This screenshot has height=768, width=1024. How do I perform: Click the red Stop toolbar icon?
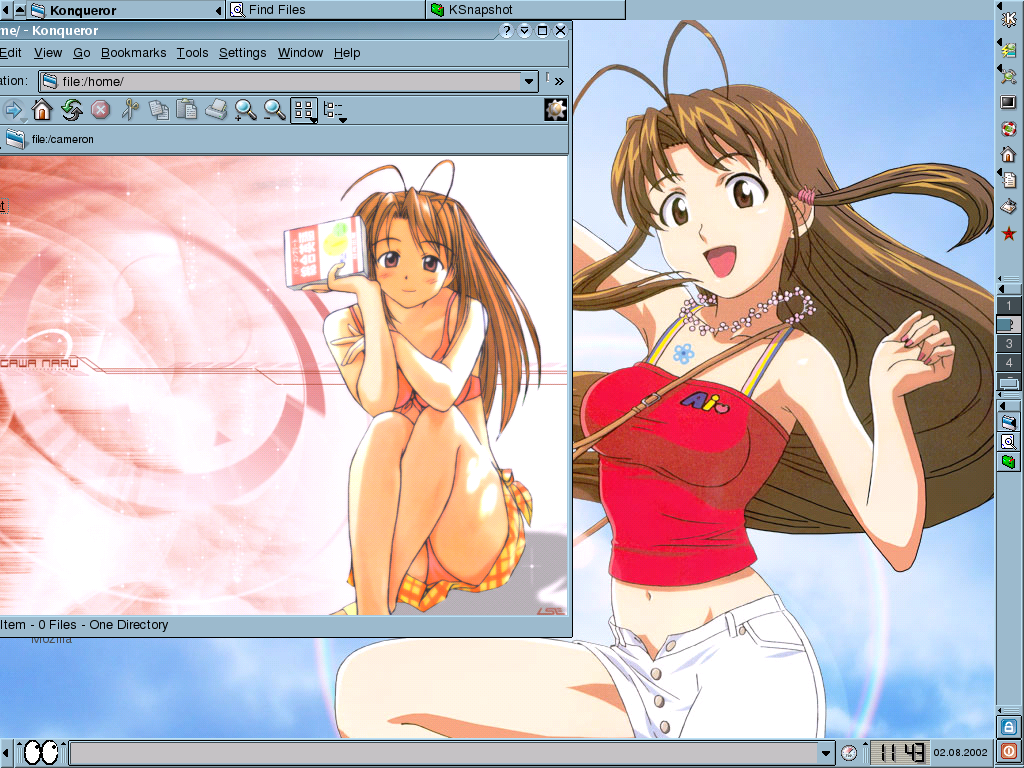[100, 110]
